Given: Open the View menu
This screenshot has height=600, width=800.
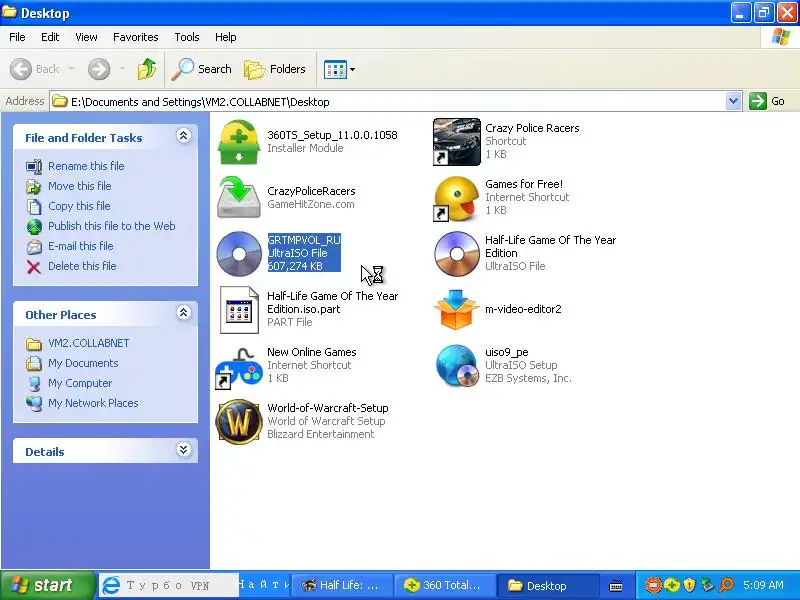Looking at the screenshot, I should coord(86,37).
